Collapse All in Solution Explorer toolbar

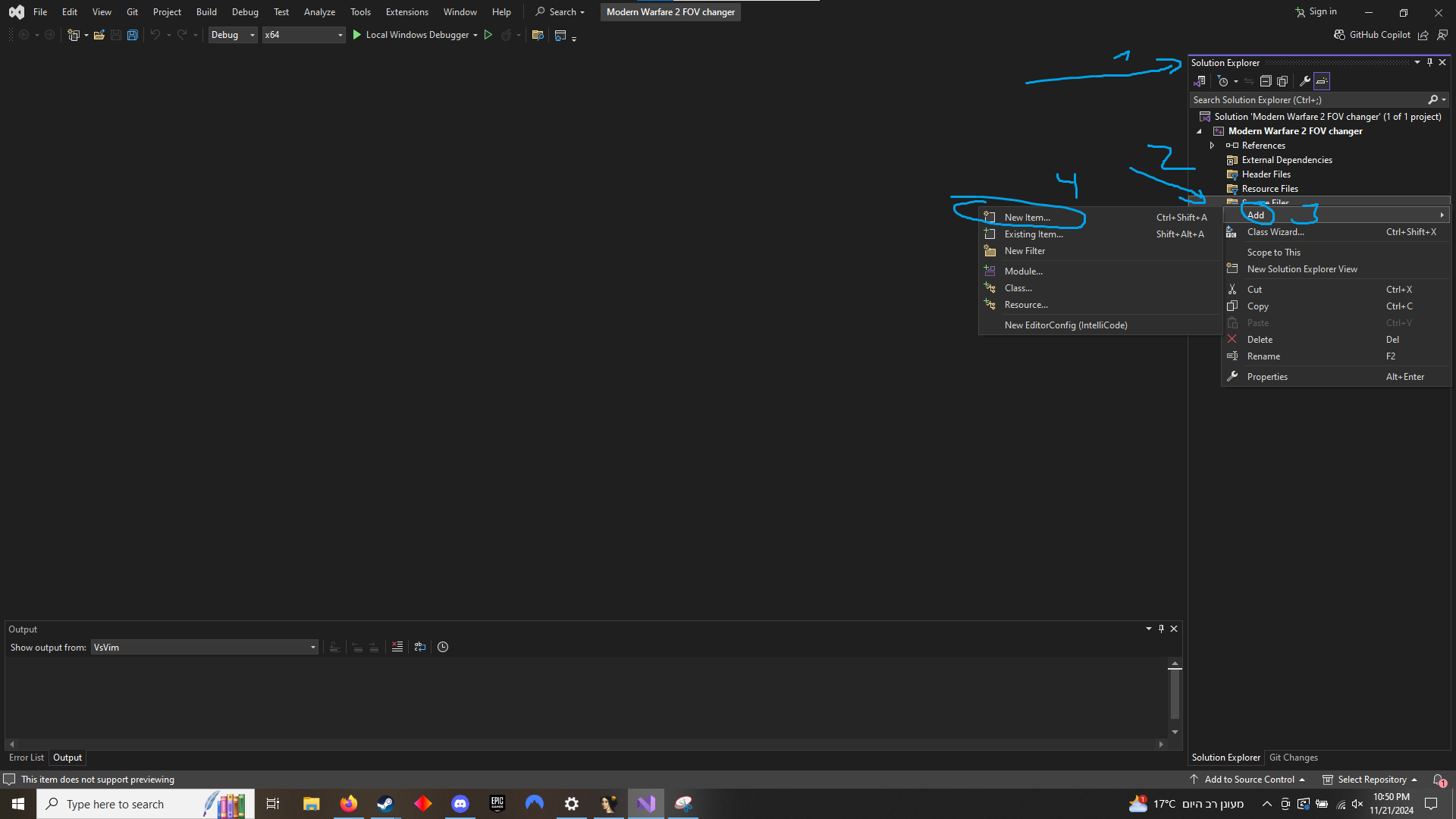pyautogui.click(x=1266, y=81)
